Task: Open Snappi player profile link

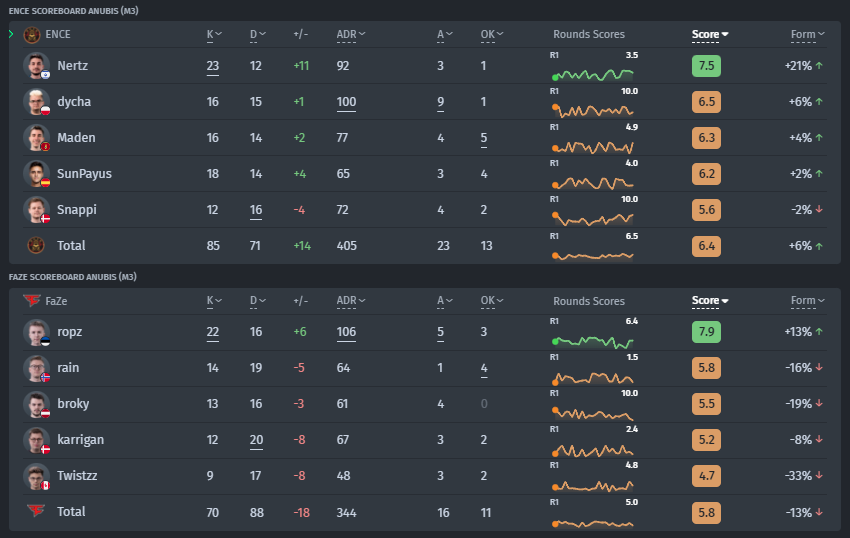Action: coord(77,210)
